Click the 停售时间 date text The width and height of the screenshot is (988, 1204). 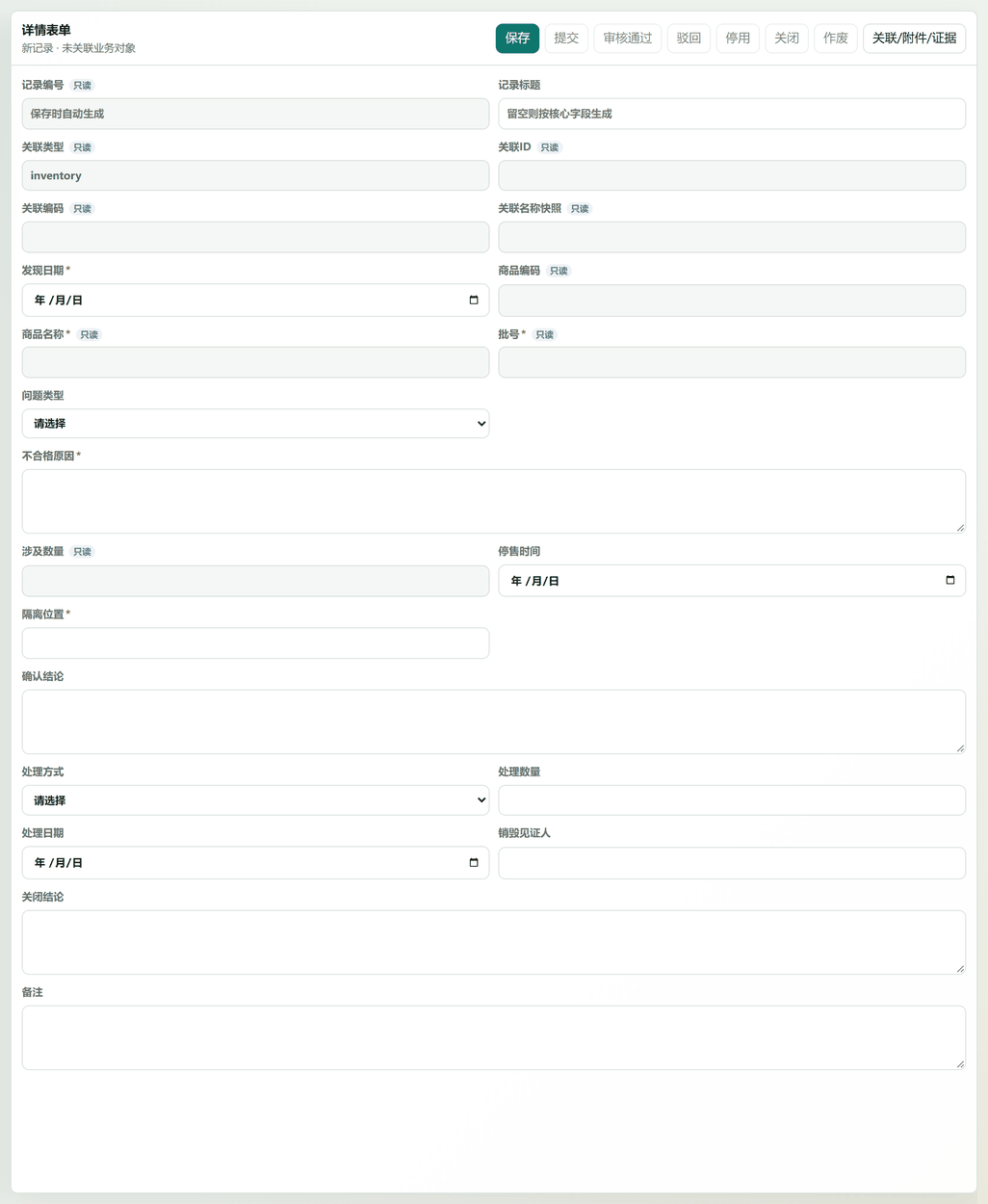535,581
